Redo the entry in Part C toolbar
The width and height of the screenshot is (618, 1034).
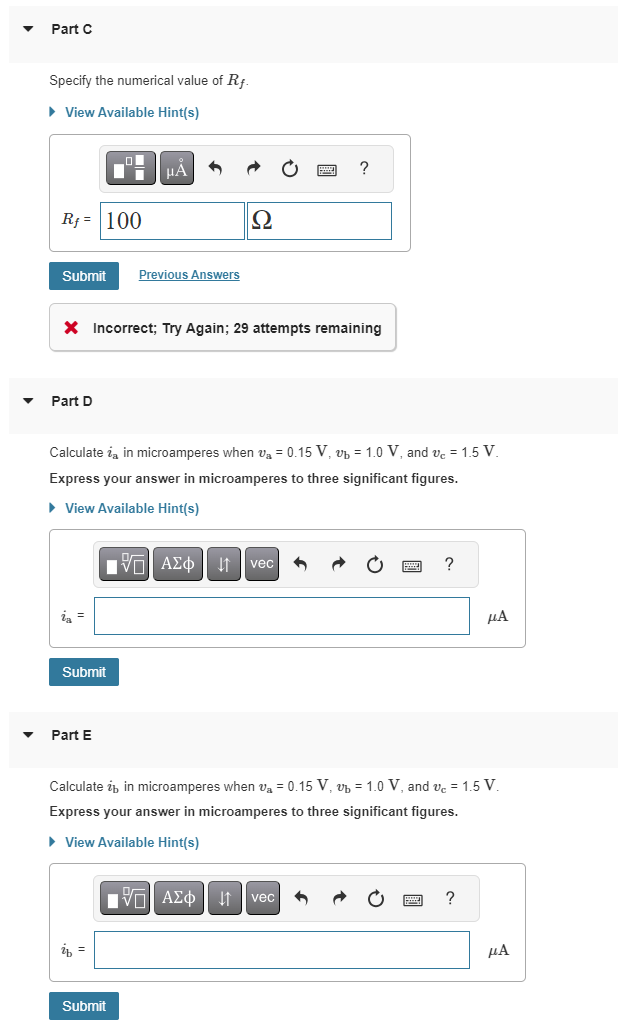(252, 168)
